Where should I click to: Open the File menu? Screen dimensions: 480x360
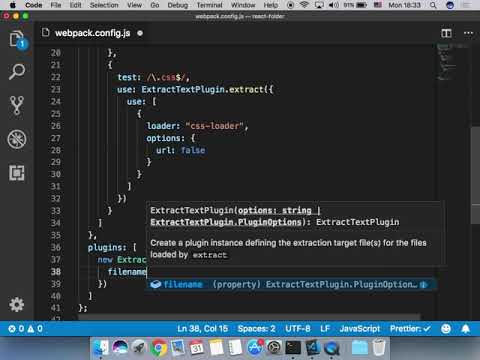56,5
